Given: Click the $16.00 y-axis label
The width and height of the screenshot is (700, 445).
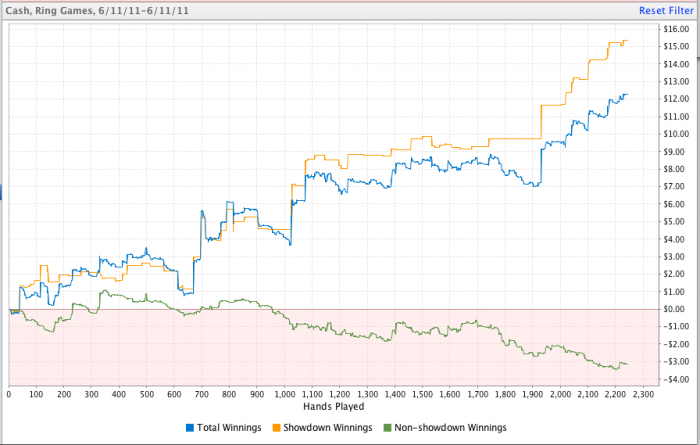Looking at the screenshot, I should (676, 29).
